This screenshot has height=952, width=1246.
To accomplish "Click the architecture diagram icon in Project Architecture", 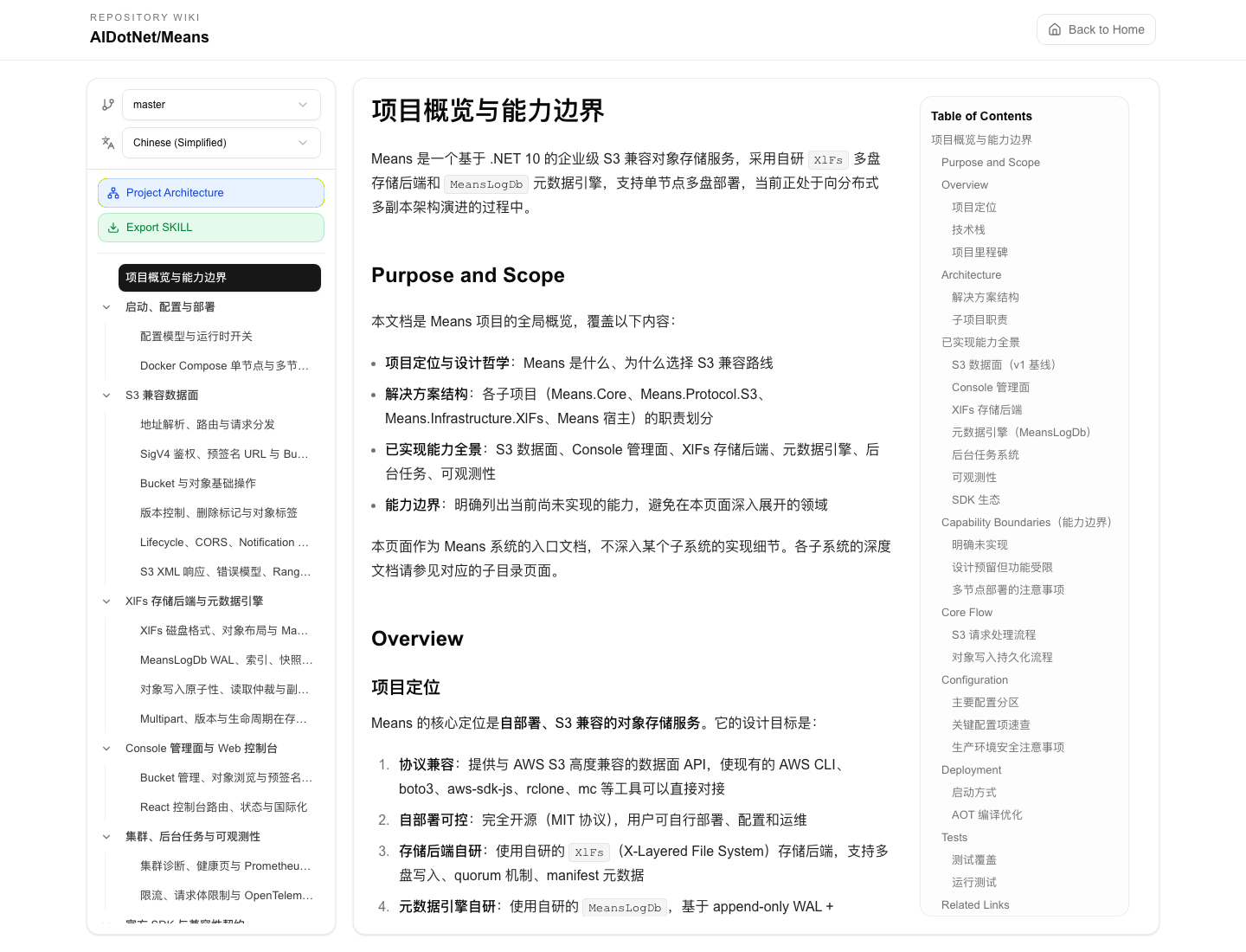I will (x=113, y=193).
